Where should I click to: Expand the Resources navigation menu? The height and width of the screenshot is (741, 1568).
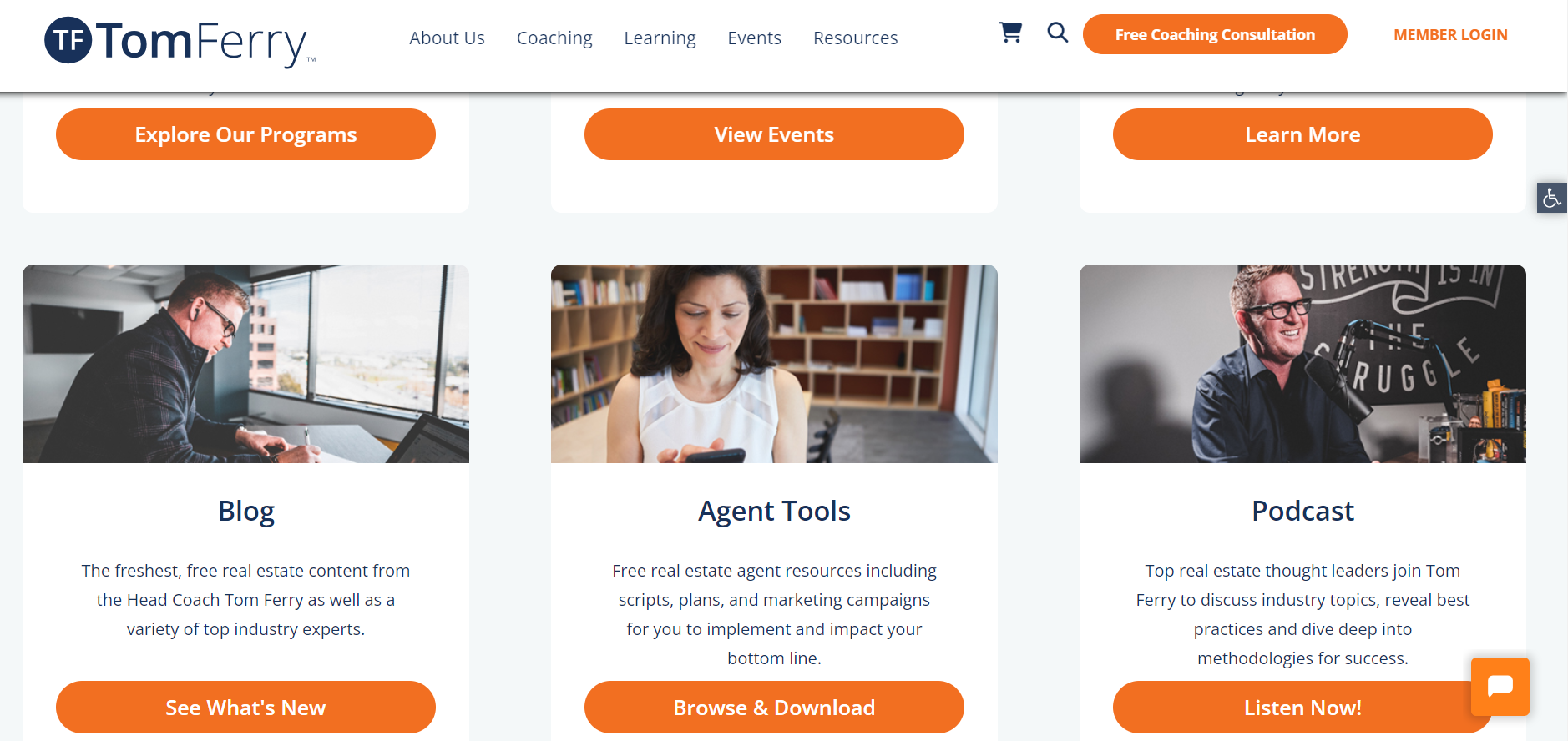tap(855, 38)
